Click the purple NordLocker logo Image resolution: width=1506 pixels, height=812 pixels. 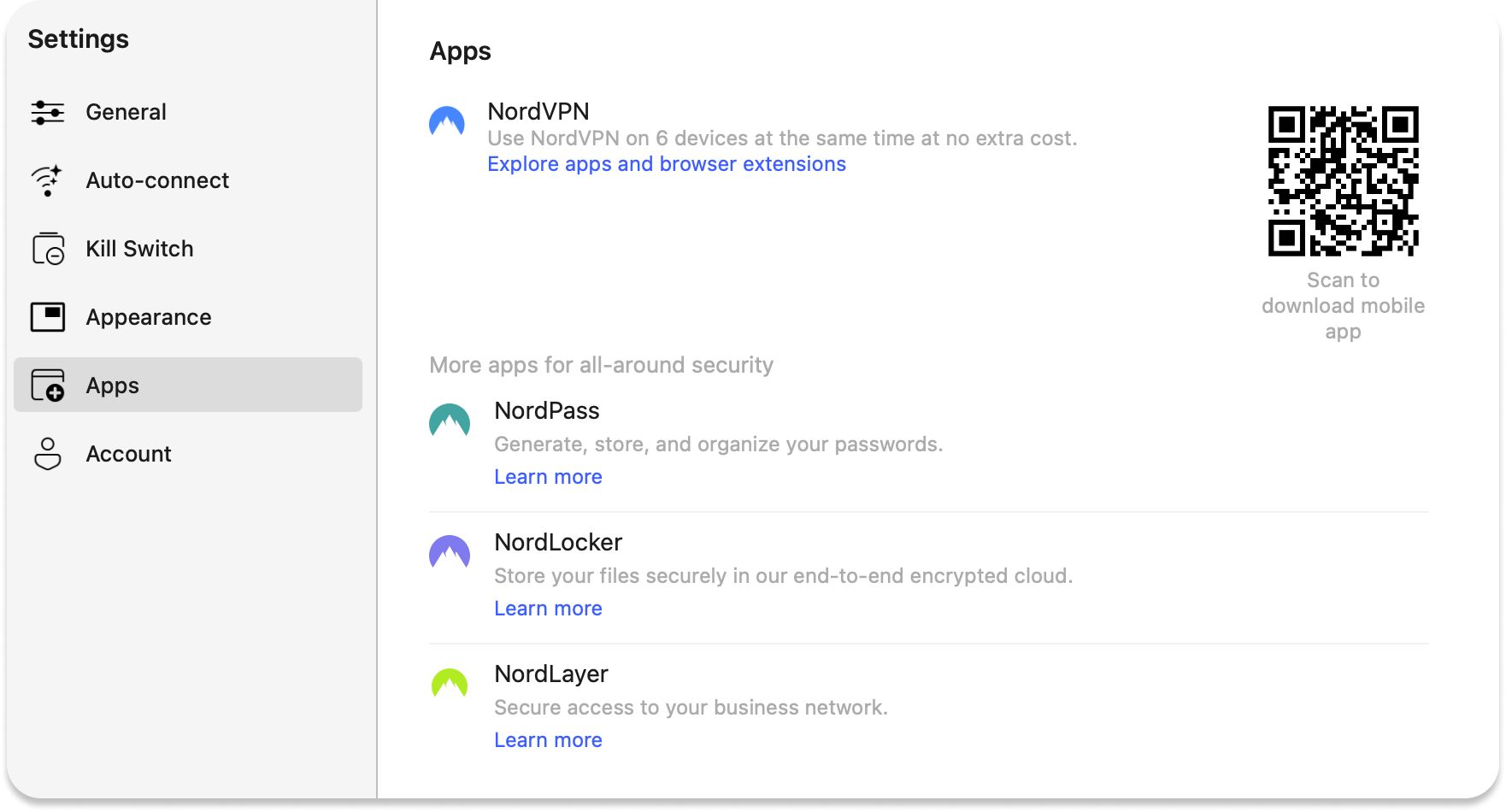point(450,552)
